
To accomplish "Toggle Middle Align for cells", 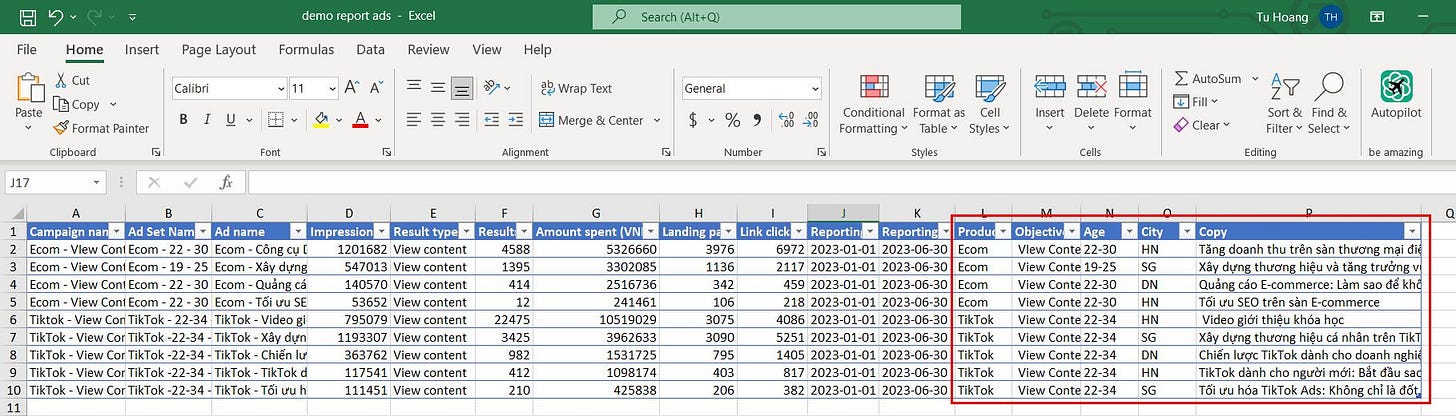I will click(438, 88).
